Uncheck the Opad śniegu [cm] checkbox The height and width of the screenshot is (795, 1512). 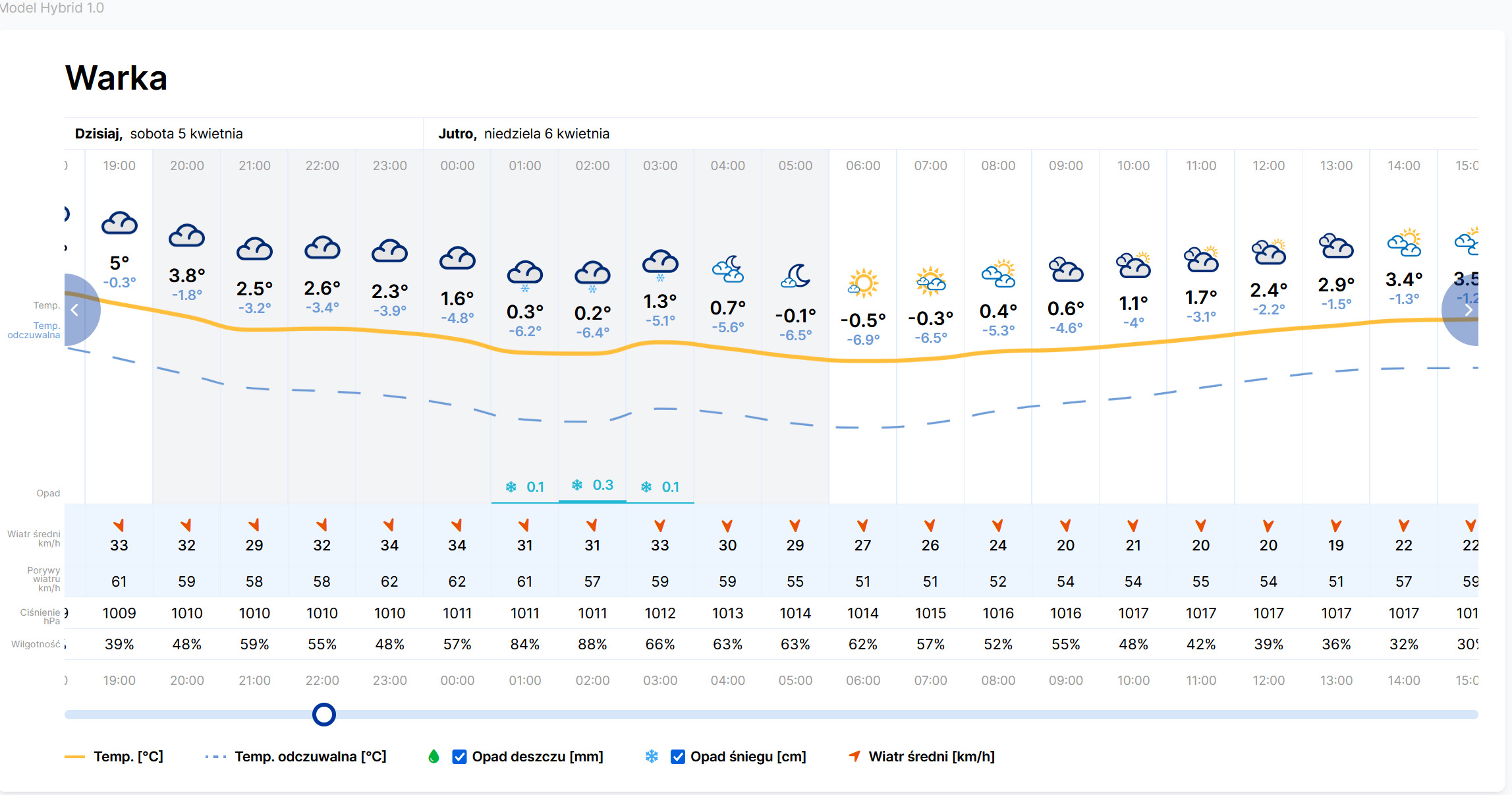677,757
